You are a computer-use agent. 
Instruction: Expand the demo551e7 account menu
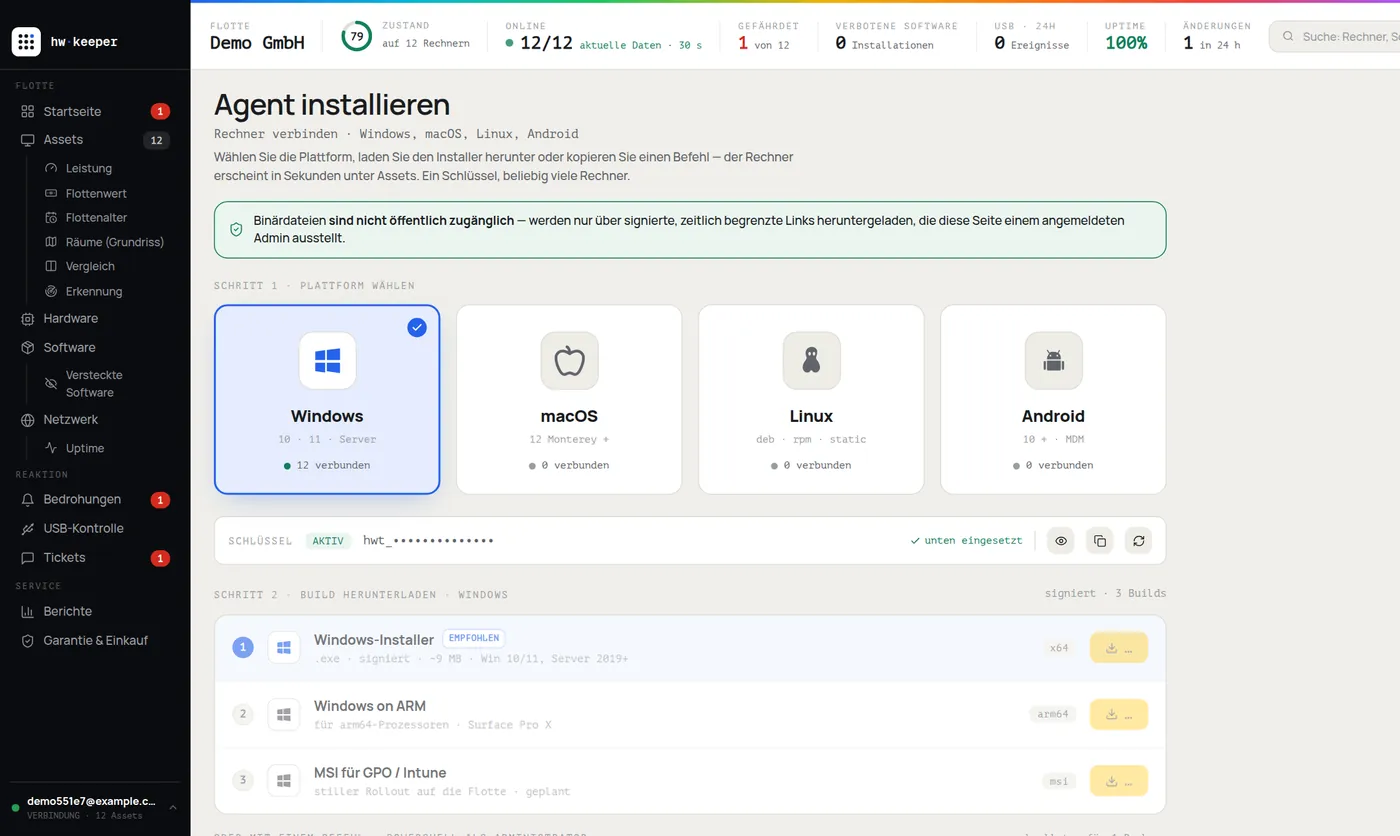pyautogui.click(x=95, y=807)
